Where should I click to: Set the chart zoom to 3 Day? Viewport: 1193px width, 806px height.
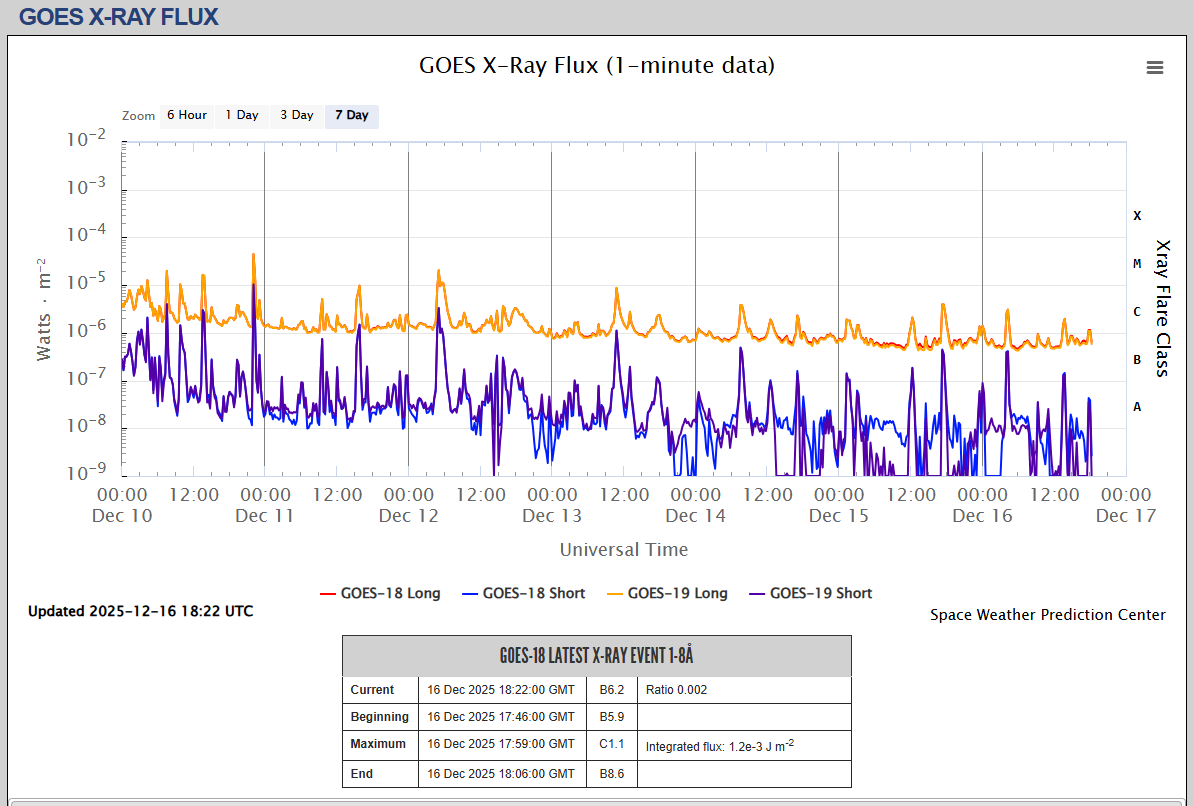296,115
